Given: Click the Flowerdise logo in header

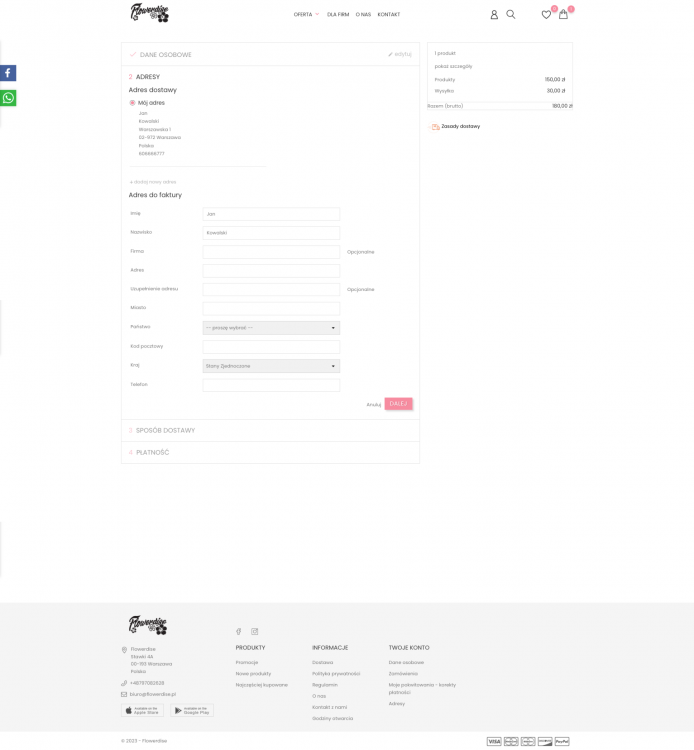Looking at the screenshot, I should coord(150,13).
